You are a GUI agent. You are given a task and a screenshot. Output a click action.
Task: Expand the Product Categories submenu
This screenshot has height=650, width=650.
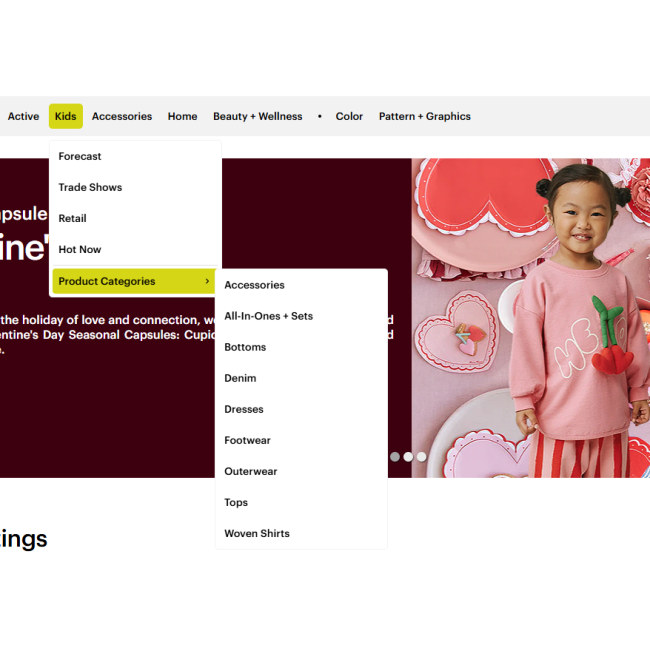(x=134, y=281)
